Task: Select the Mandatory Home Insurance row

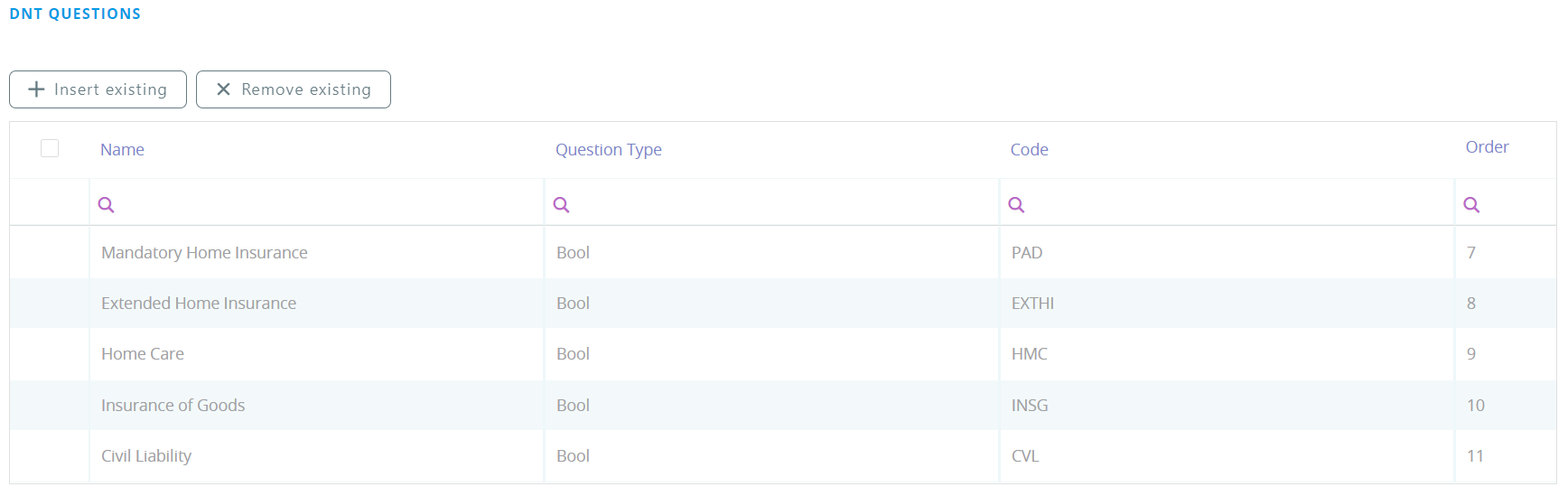Action: pos(204,253)
